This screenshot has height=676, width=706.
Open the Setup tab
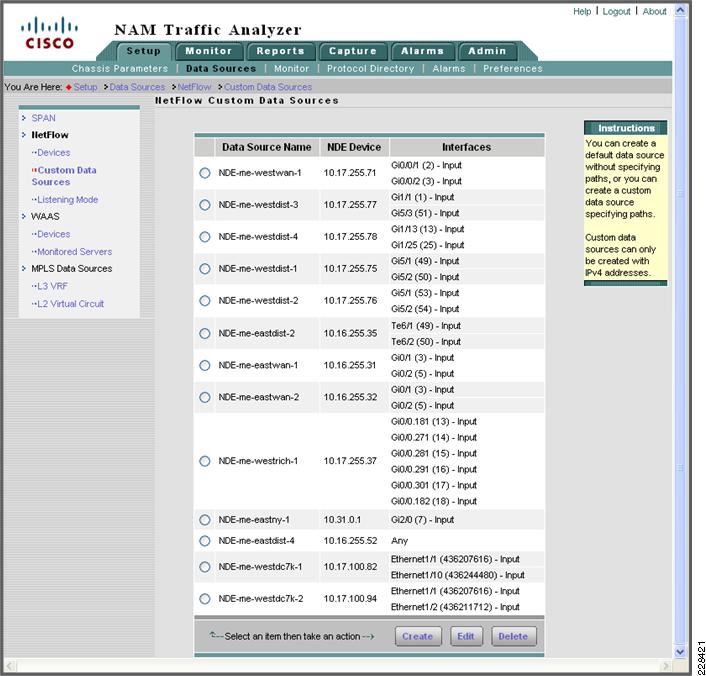pos(144,51)
